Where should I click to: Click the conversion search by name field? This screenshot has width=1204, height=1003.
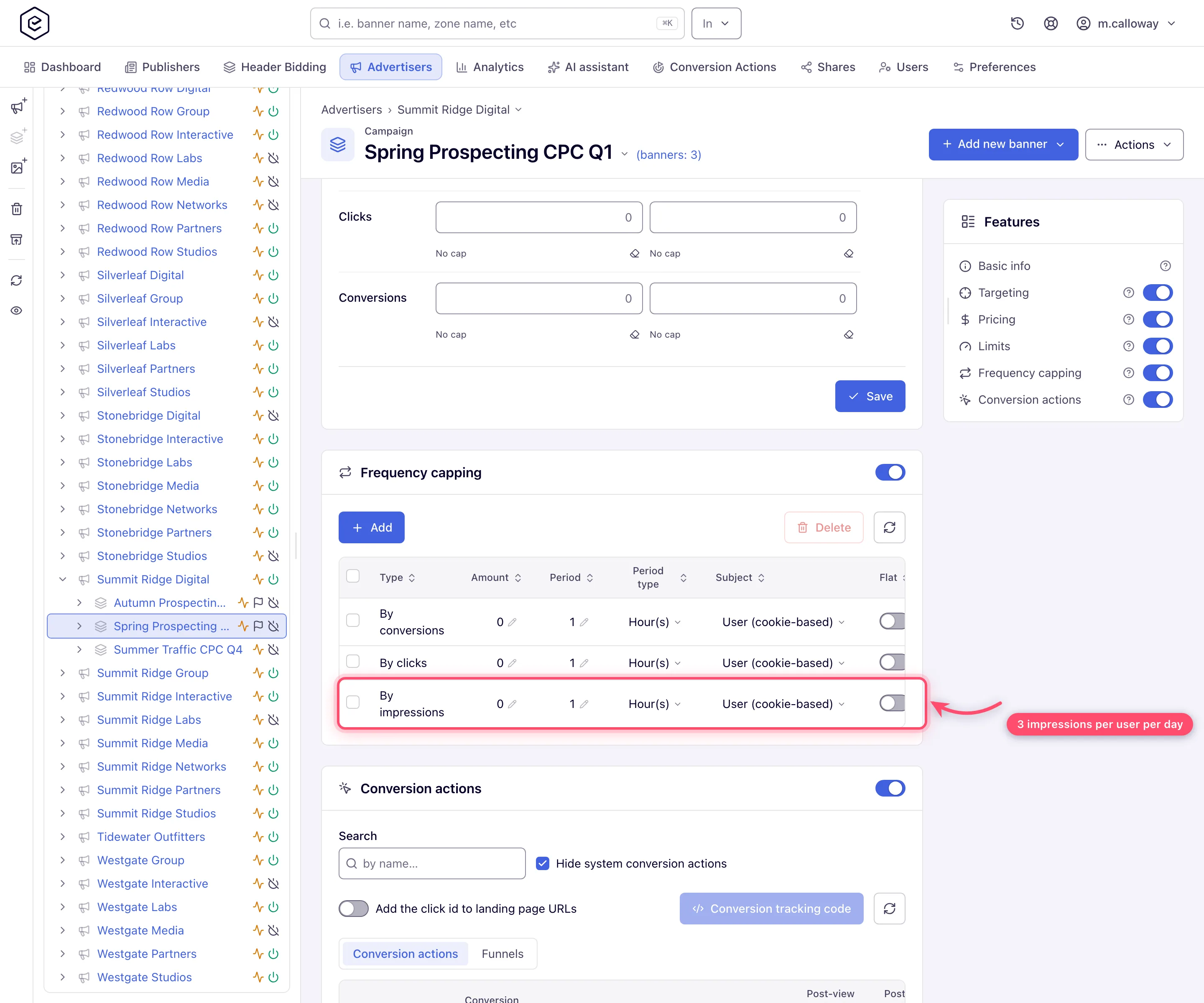pyautogui.click(x=432, y=863)
